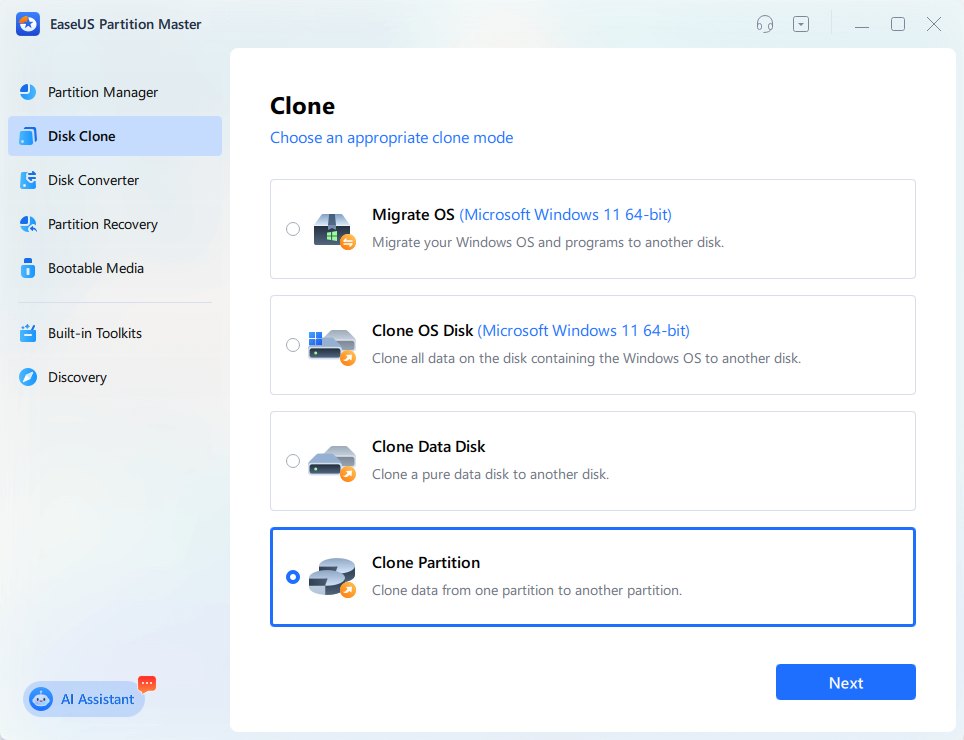
Task: Click the Disk Clone sidebar icon
Action: pos(28,136)
